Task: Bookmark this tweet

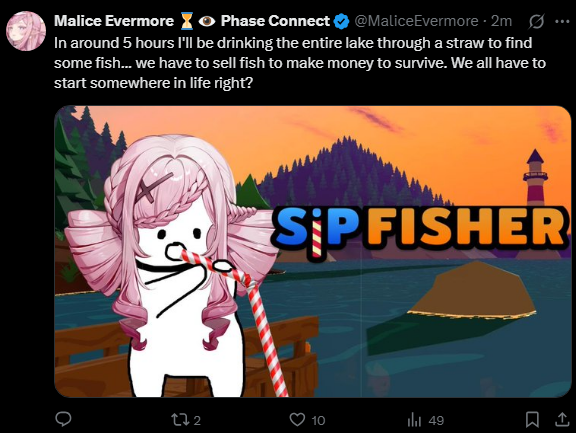Action: tap(532, 419)
